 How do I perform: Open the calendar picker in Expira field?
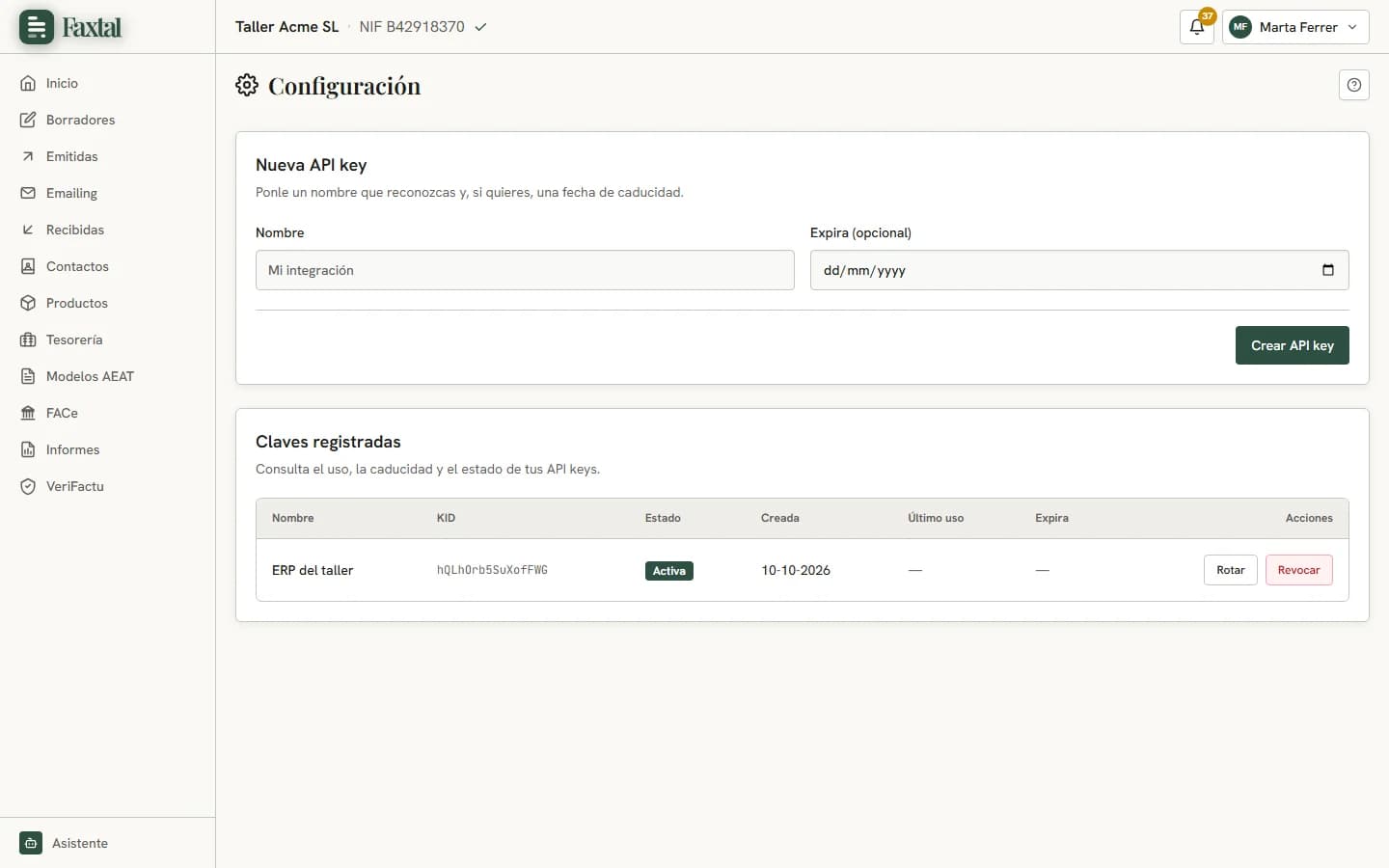pos(1328,270)
